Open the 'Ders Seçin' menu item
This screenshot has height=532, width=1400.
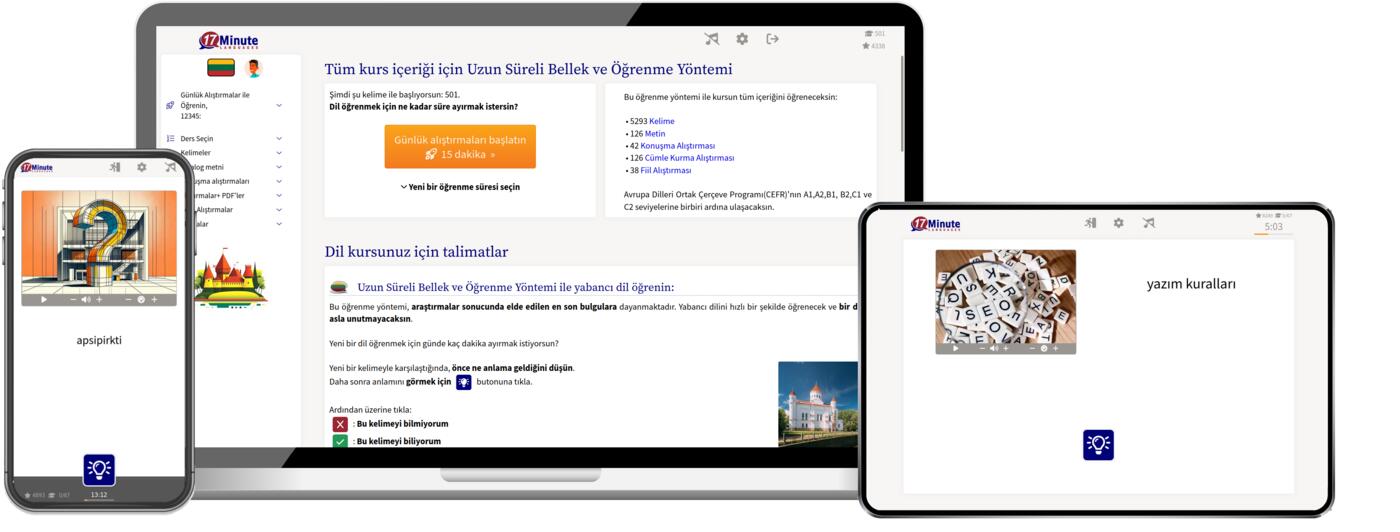tap(196, 139)
